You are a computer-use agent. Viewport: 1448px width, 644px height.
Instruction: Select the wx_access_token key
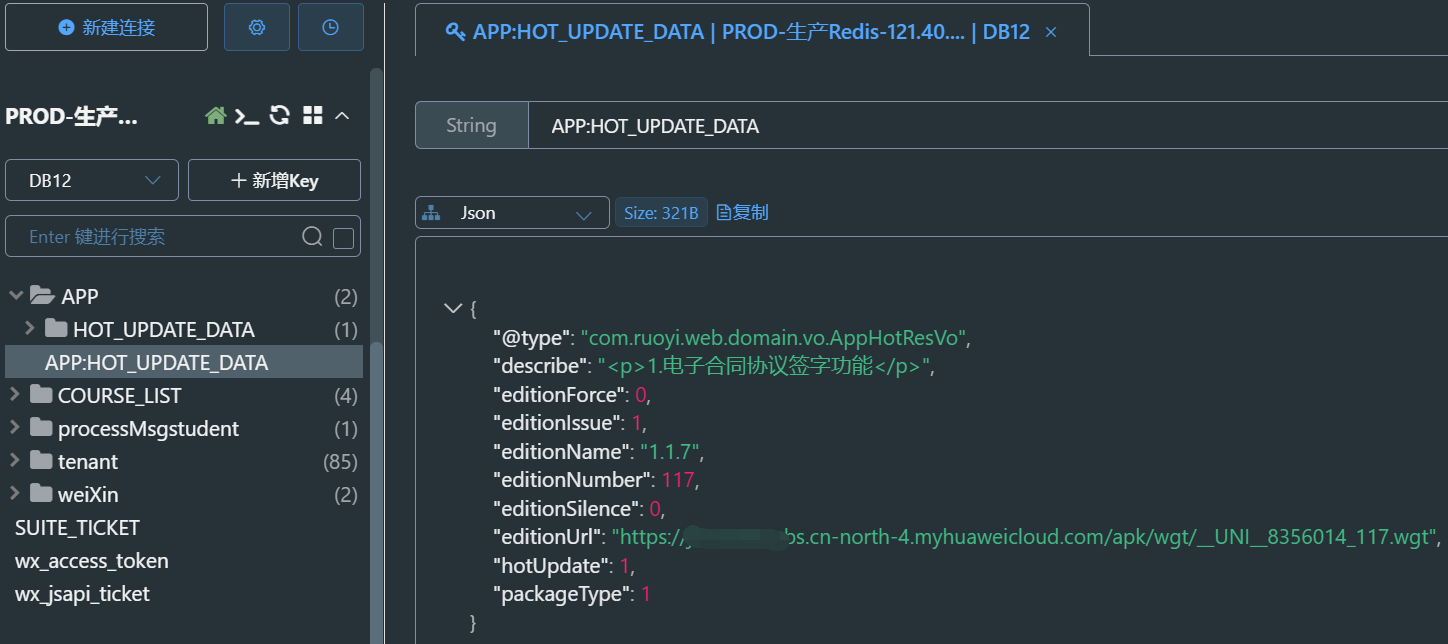(92, 561)
